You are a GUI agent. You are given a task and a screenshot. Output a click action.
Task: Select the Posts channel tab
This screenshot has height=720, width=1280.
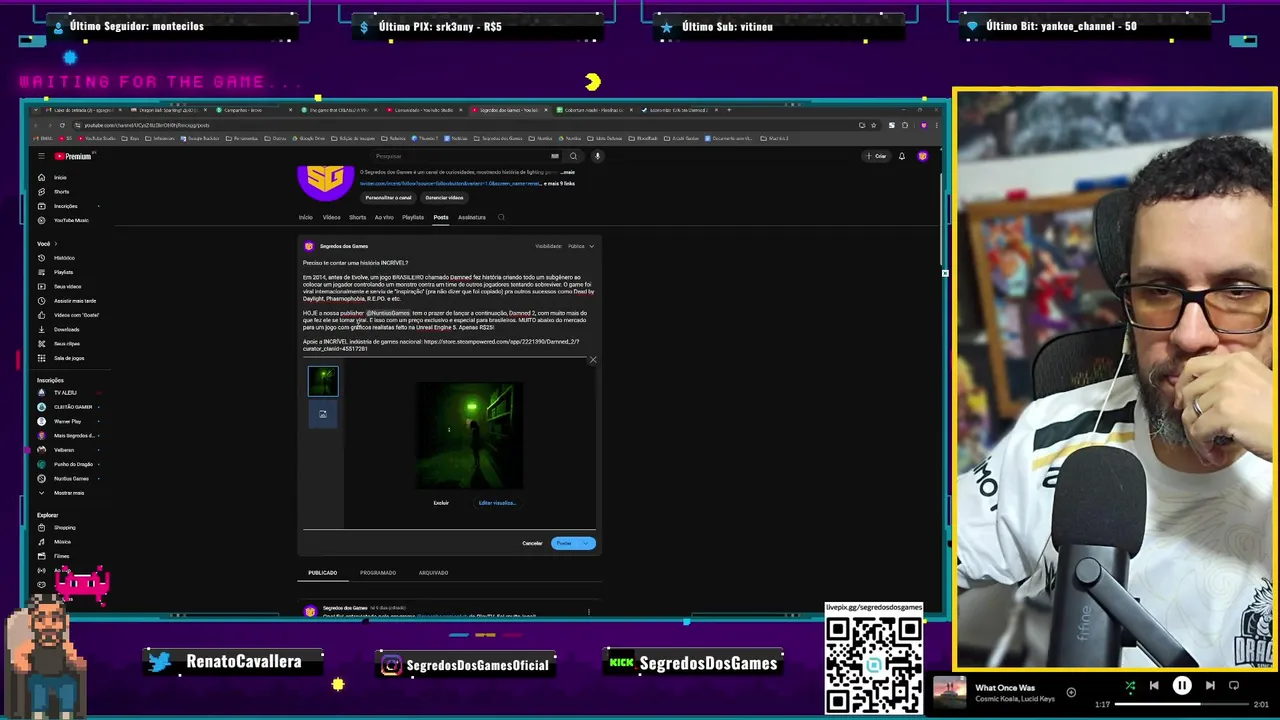click(441, 217)
